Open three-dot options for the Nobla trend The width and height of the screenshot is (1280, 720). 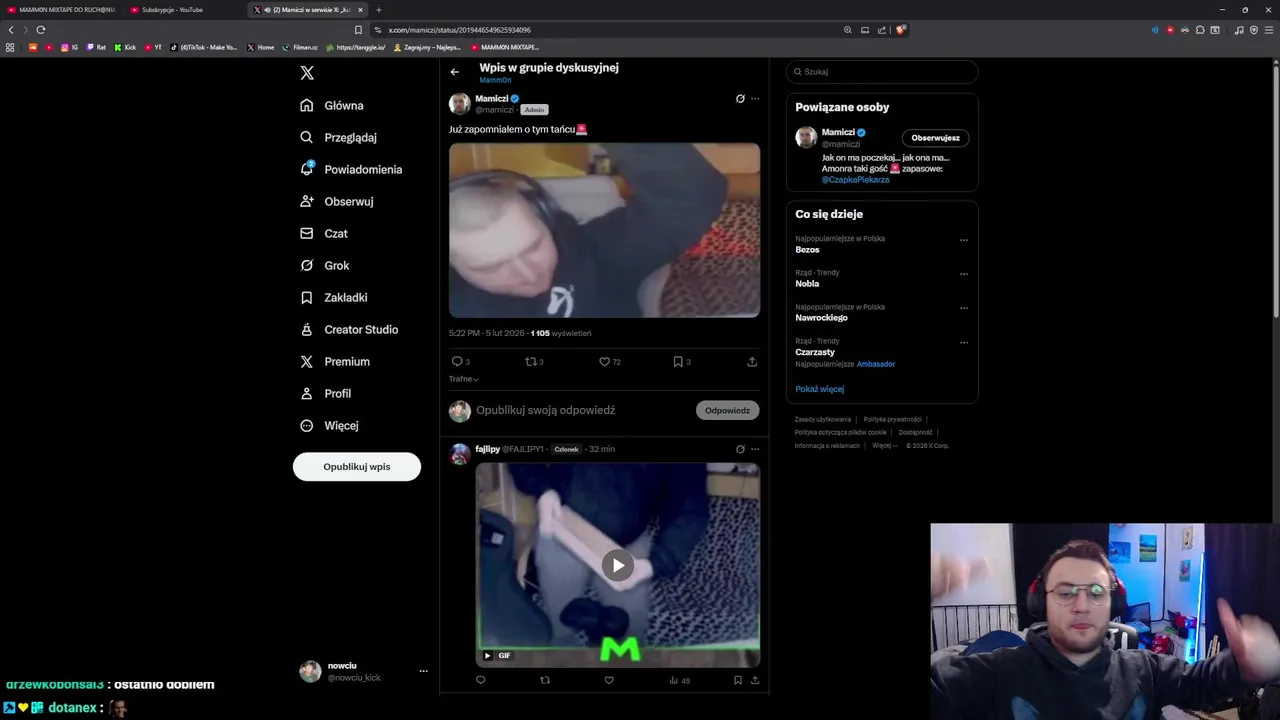coord(964,274)
